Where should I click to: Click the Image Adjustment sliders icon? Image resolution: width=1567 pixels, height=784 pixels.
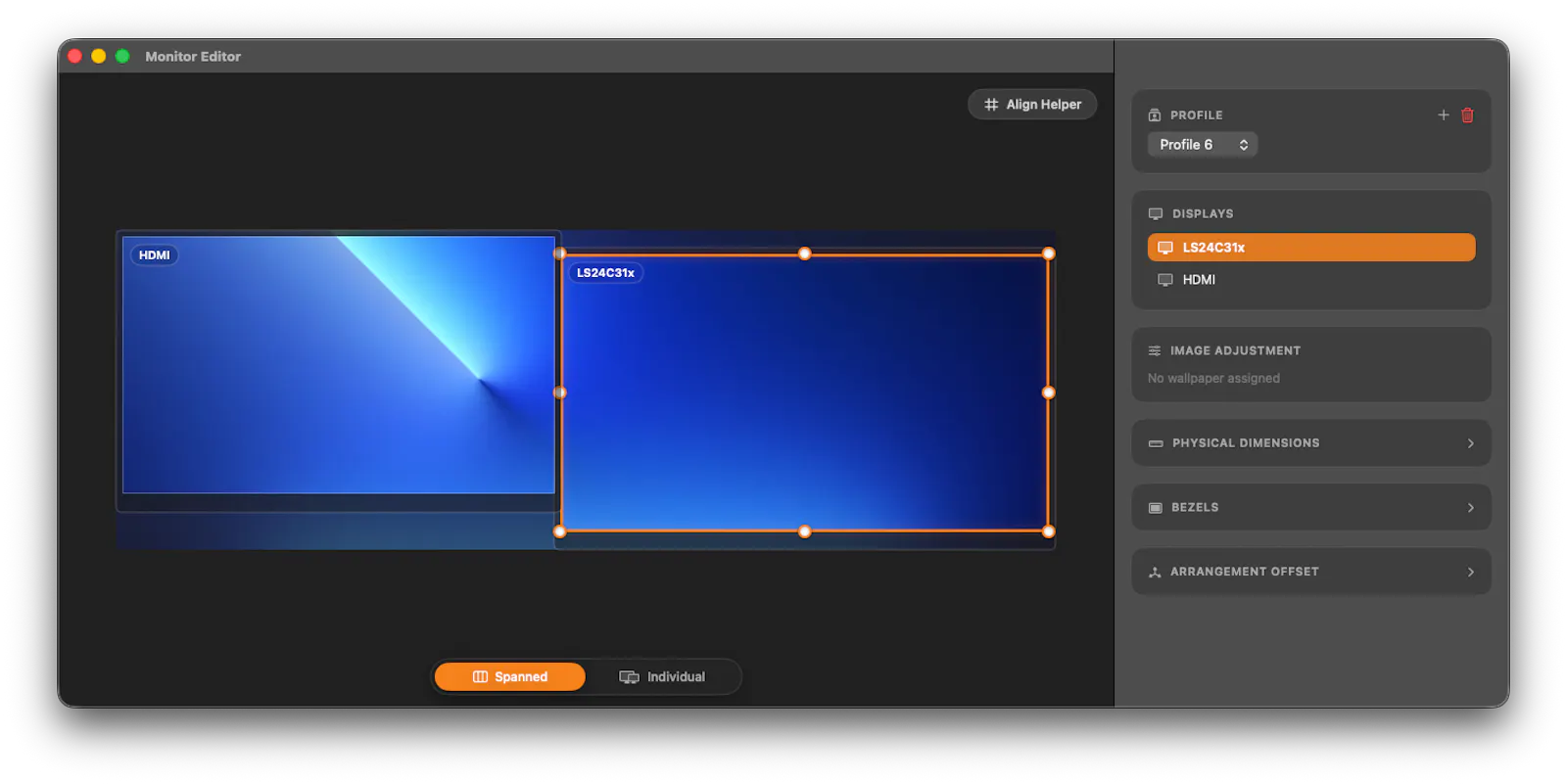click(x=1155, y=350)
